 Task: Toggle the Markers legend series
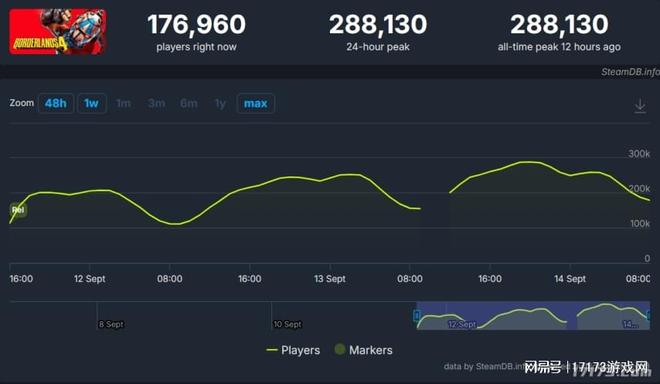(x=363, y=349)
